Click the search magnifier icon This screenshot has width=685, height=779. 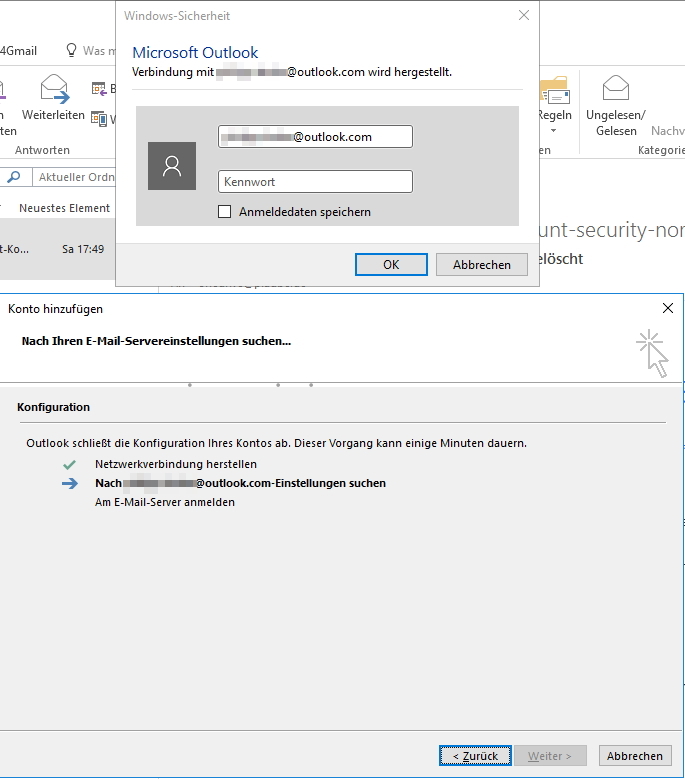(x=14, y=177)
